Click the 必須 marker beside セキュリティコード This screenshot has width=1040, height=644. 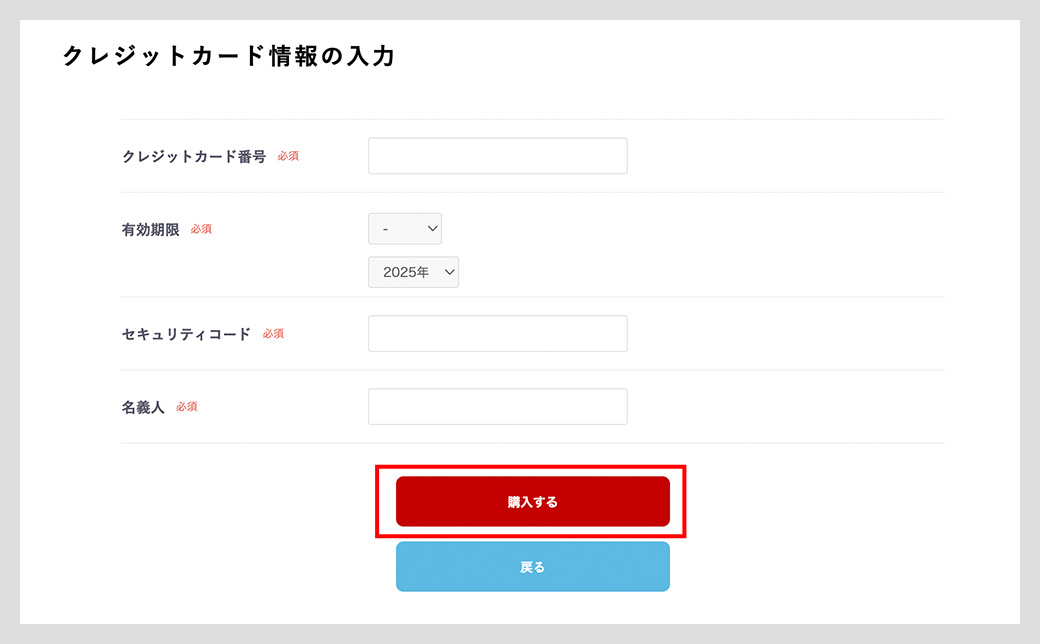tap(273, 334)
